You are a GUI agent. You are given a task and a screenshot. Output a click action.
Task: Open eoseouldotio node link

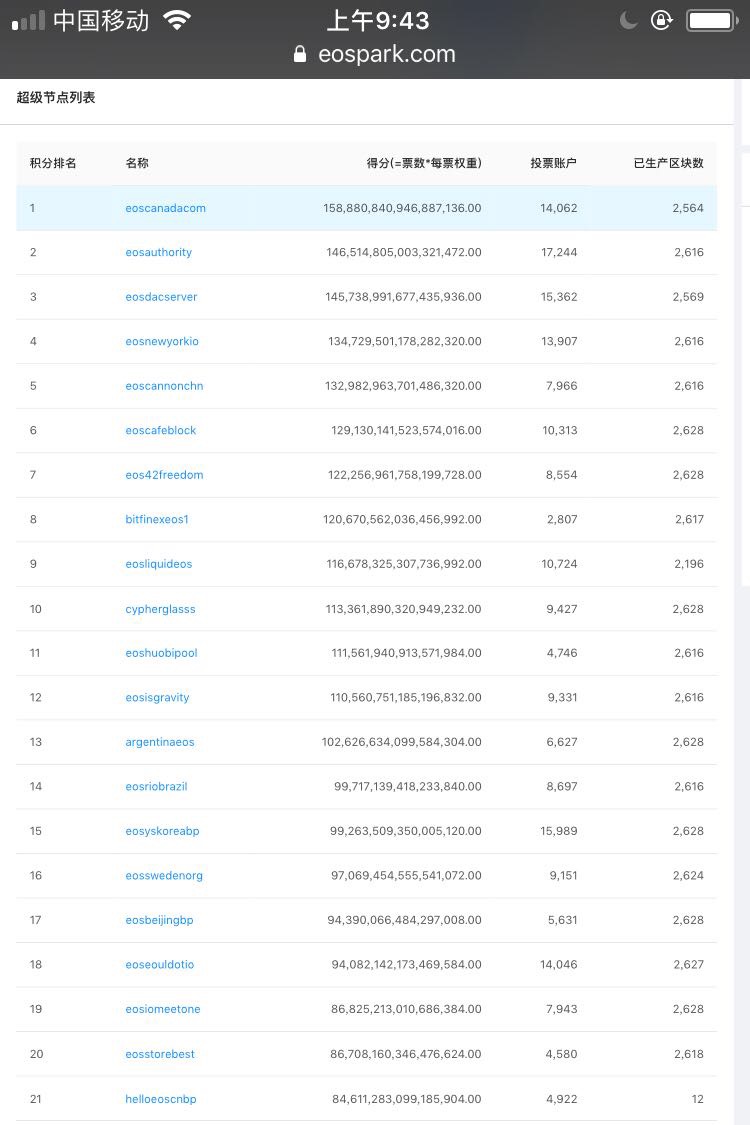pyautogui.click(x=159, y=964)
